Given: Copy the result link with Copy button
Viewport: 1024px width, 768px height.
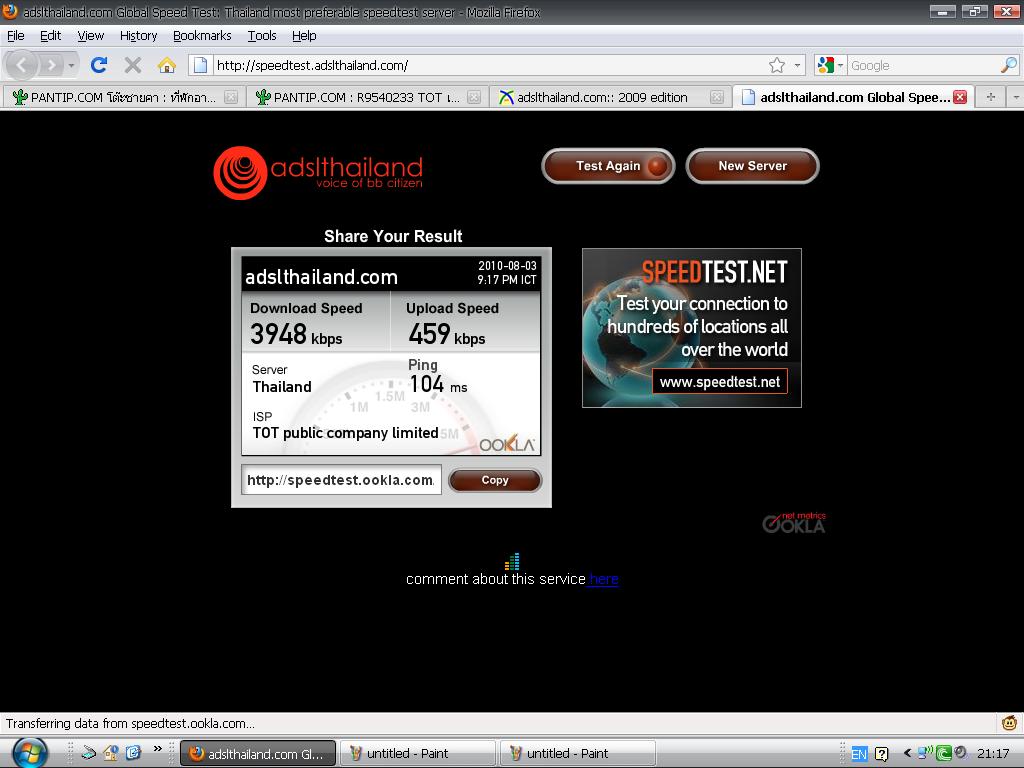Looking at the screenshot, I should tap(495, 480).
